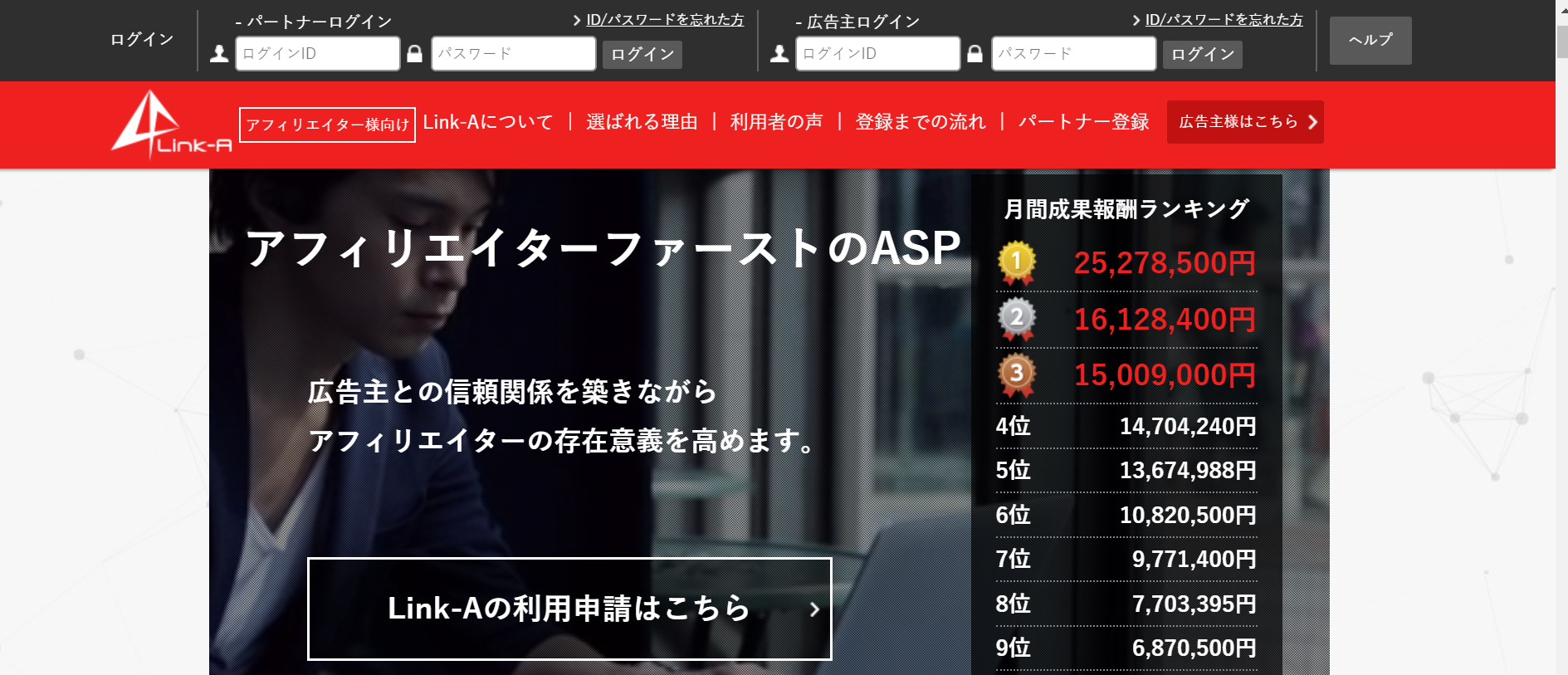Image resolution: width=1568 pixels, height=675 pixels.
Task: Click Link-Aの利用申請はこちら banner button
Action: 569,609
